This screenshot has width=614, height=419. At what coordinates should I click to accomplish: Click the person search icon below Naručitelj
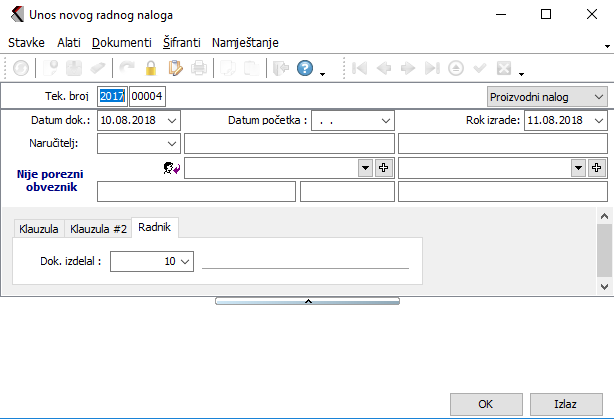pyautogui.click(x=172, y=168)
